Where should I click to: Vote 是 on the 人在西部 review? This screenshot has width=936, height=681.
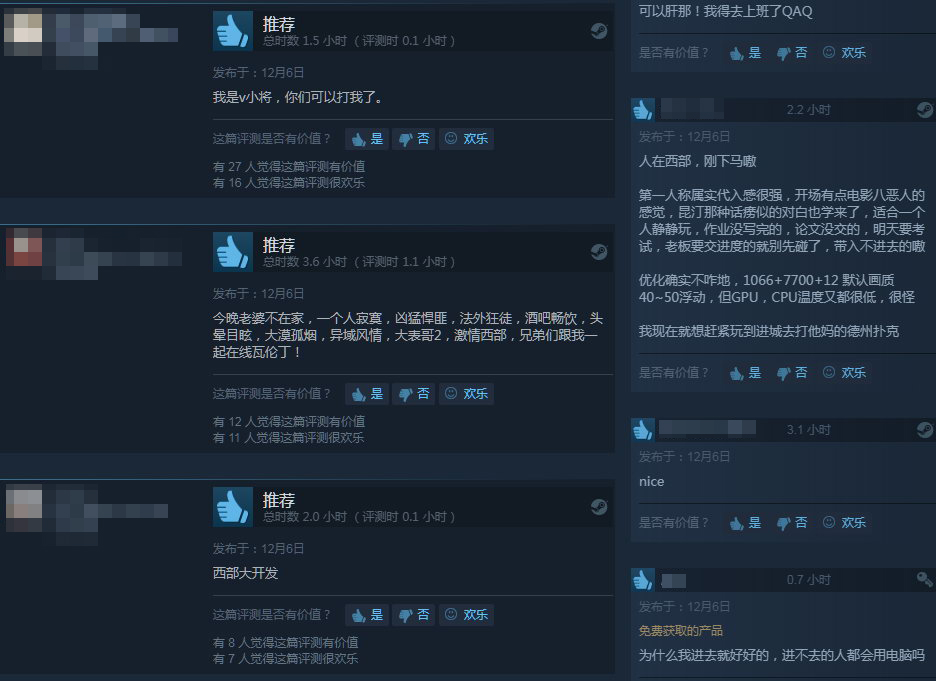coord(745,373)
